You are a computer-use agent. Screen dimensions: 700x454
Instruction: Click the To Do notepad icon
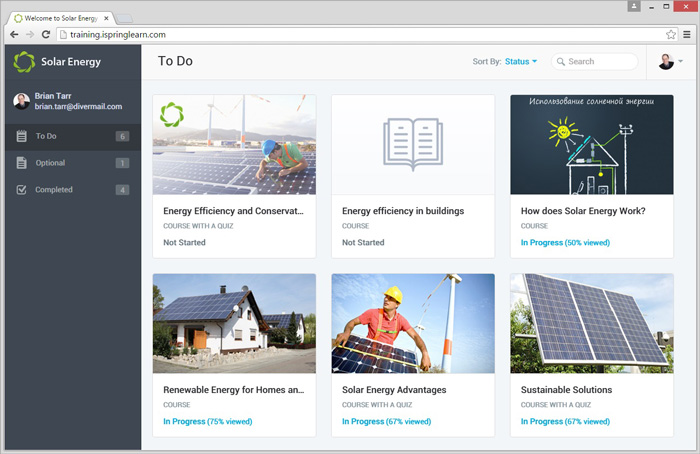[21, 136]
